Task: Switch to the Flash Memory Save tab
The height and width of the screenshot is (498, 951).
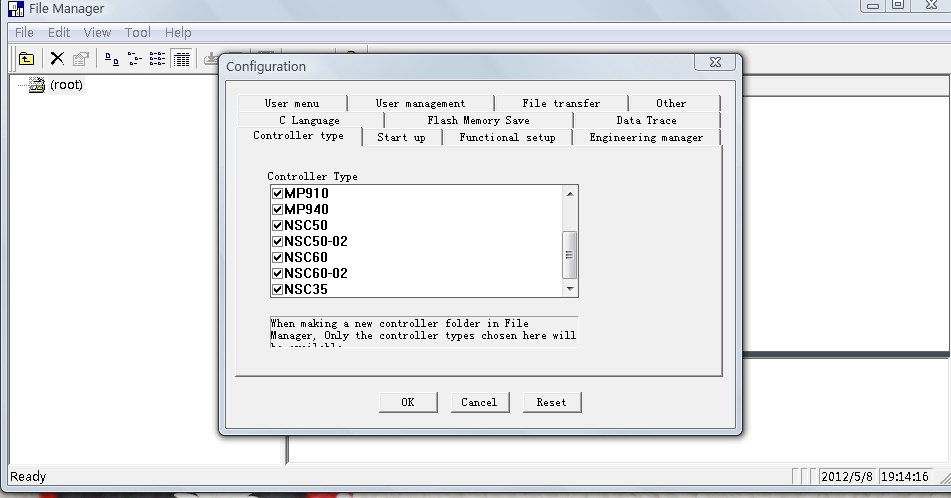Action: (x=478, y=120)
